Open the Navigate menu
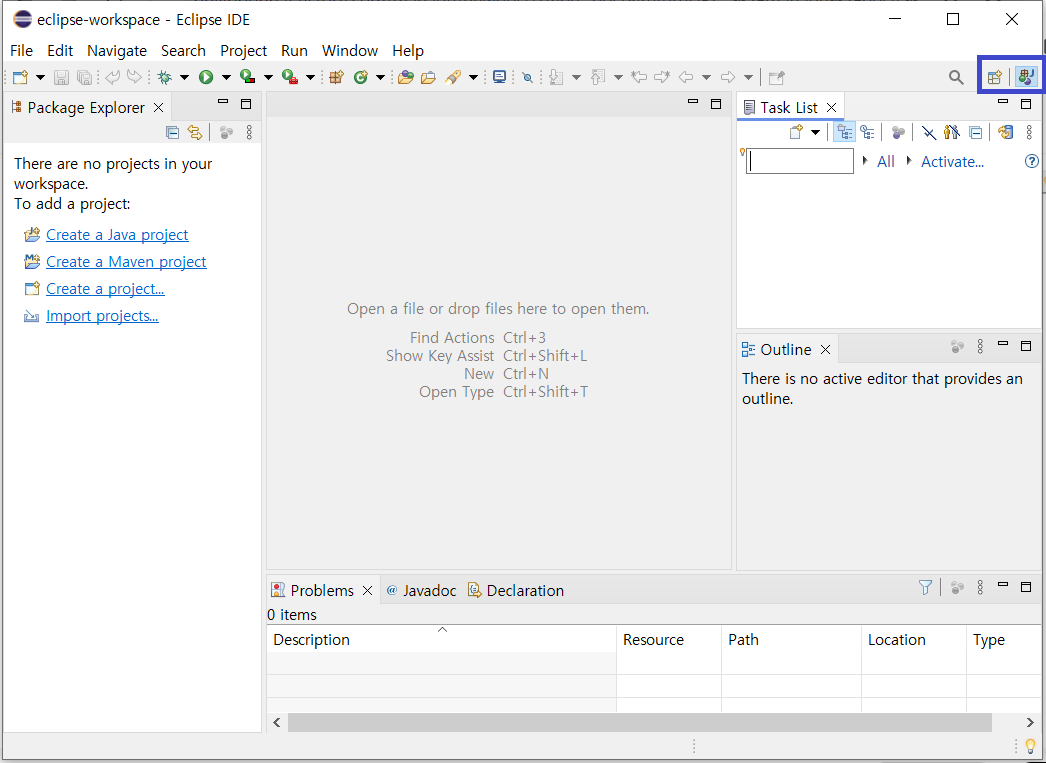The height and width of the screenshot is (763, 1046). 117,51
